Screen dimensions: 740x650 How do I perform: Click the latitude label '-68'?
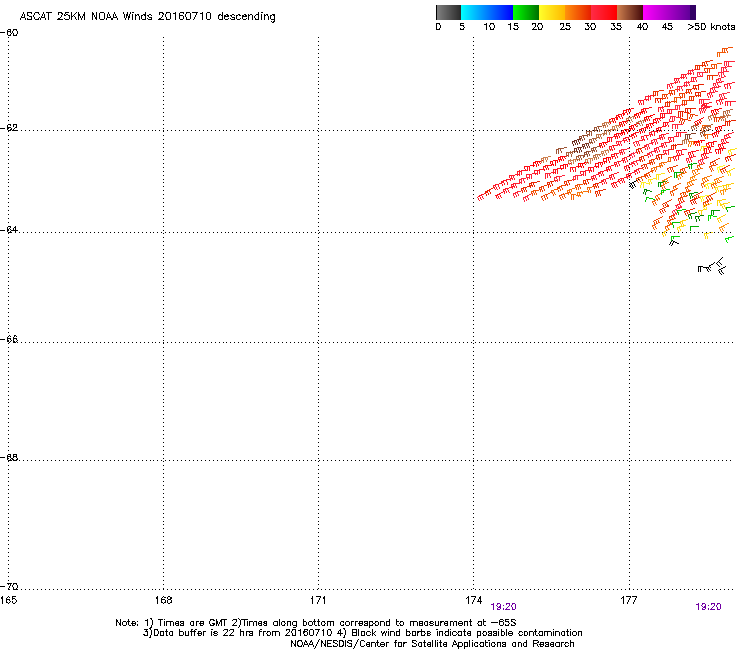[x=9, y=458]
